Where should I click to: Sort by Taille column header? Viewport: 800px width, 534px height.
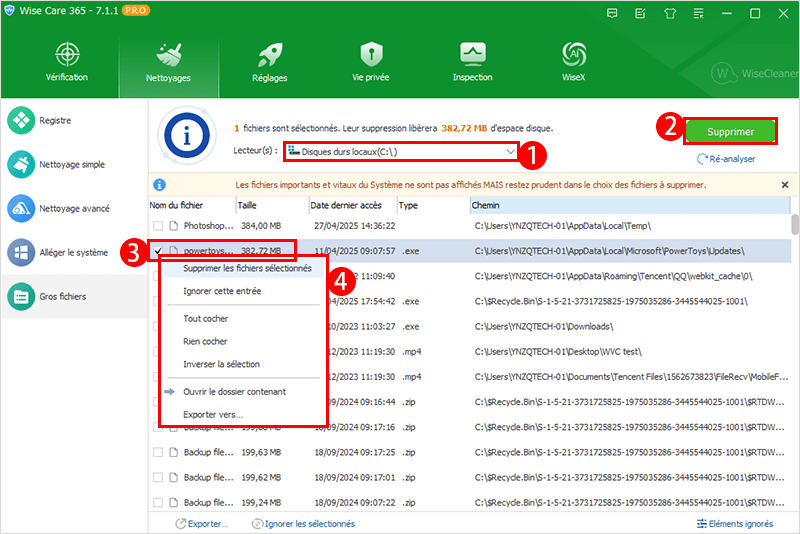point(272,205)
